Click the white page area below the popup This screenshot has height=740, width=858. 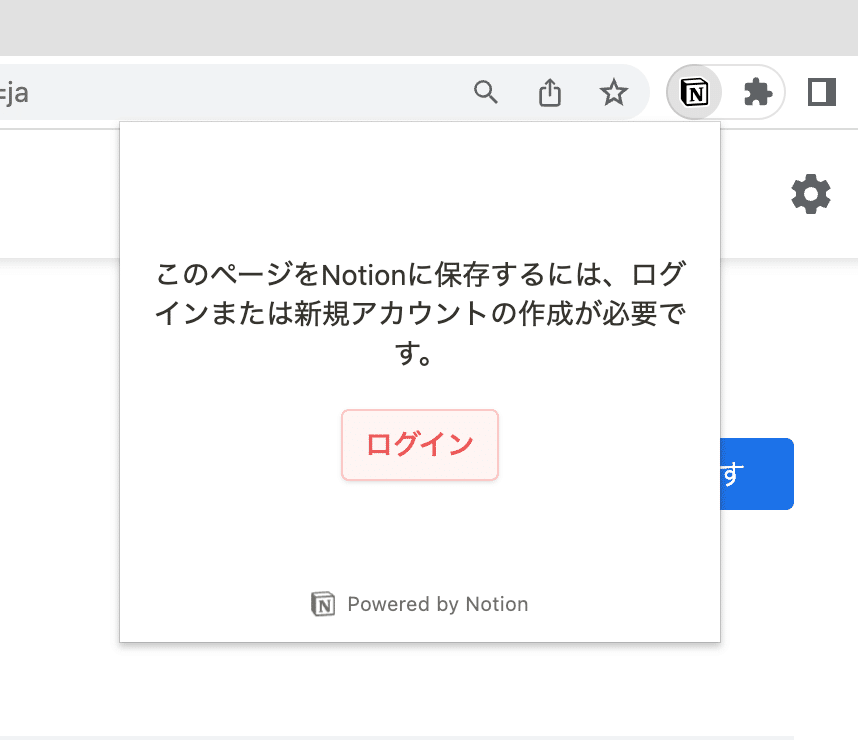pyautogui.click(x=420, y=690)
